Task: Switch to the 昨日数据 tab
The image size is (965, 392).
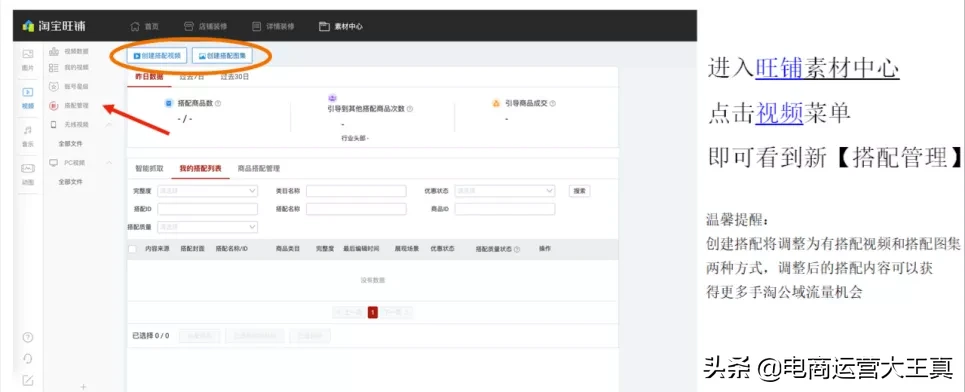Action: pyautogui.click(x=149, y=77)
